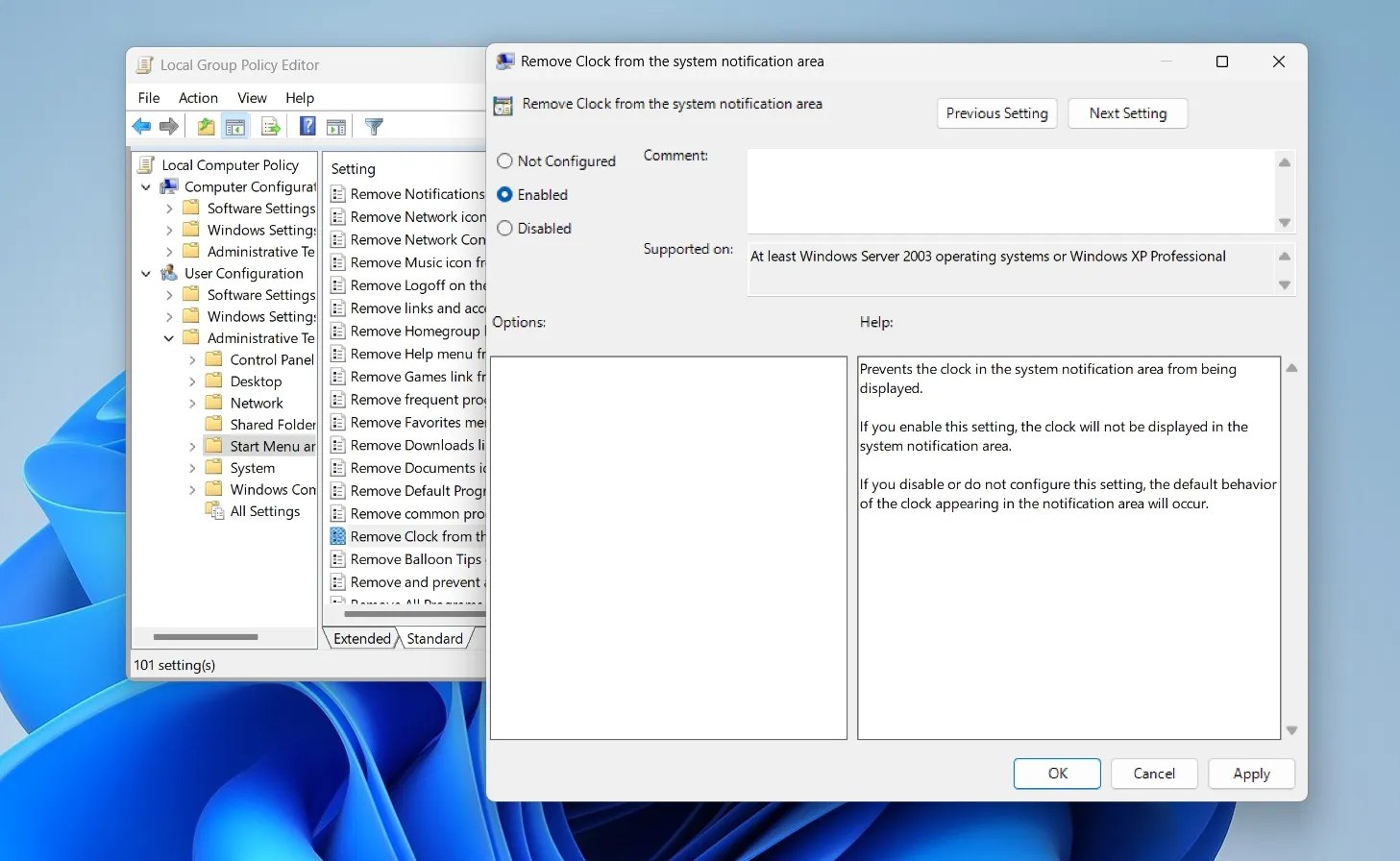The height and width of the screenshot is (861, 1400).
Task: Collapse the User Configuration tree node
Action: coord(146,273)
